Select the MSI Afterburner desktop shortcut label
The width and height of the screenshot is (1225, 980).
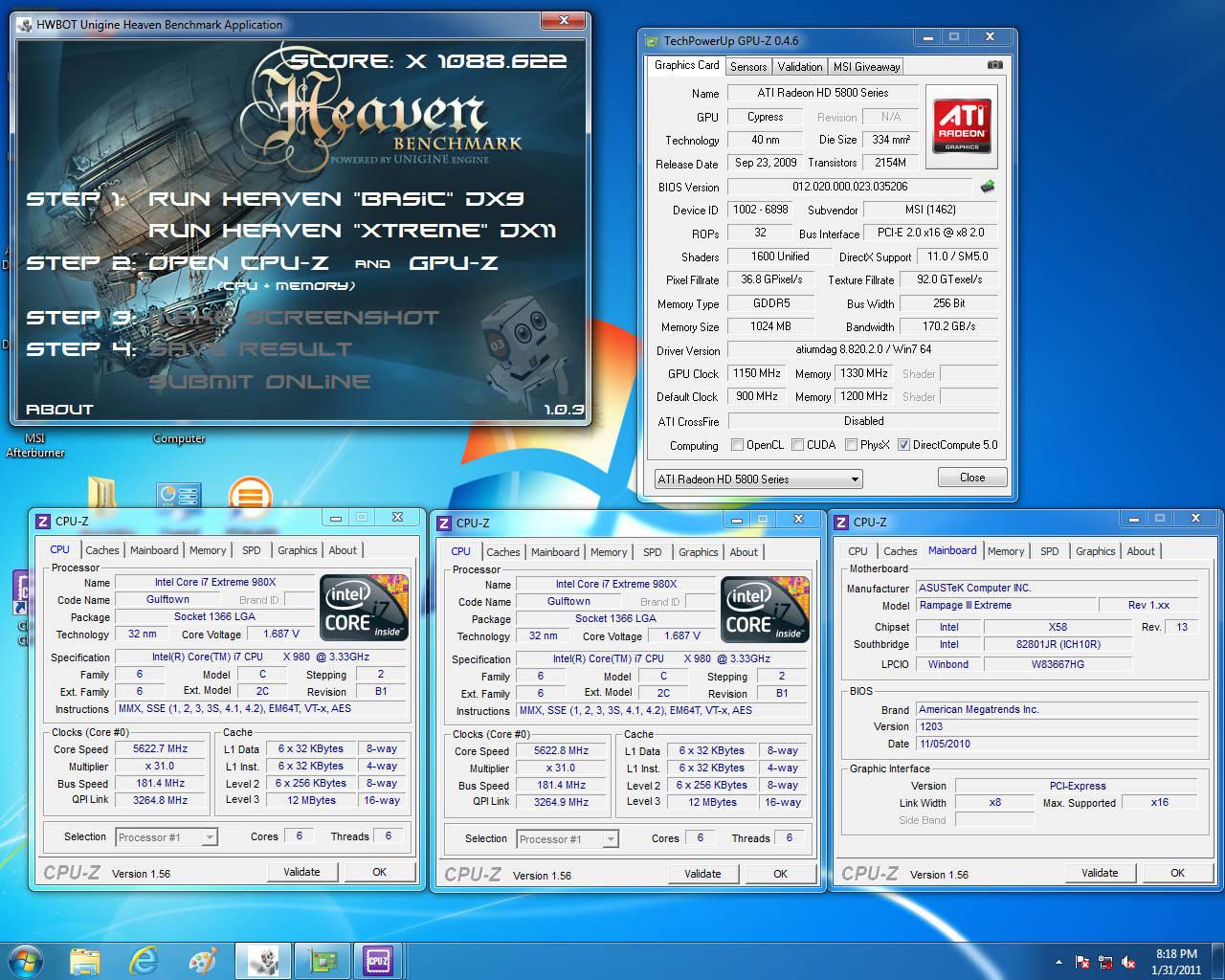tap(34, 446)
